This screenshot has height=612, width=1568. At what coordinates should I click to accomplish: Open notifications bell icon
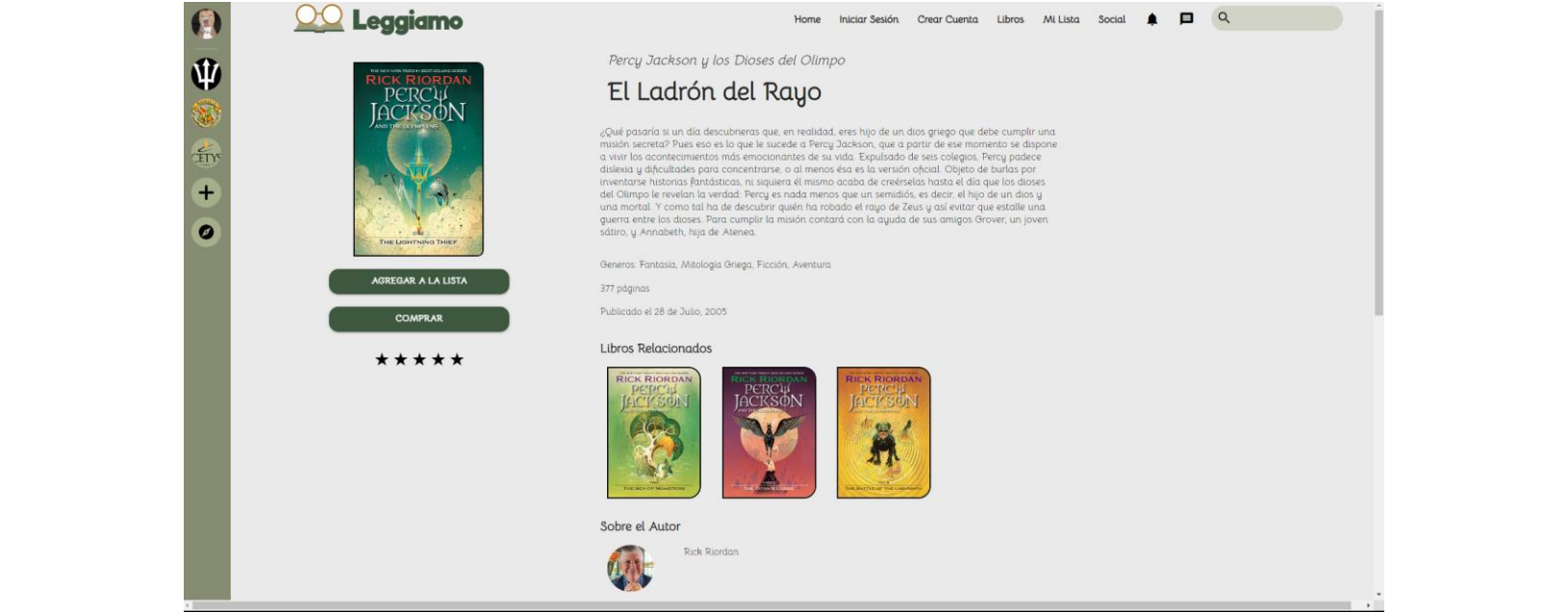[x=1151, y=19]
